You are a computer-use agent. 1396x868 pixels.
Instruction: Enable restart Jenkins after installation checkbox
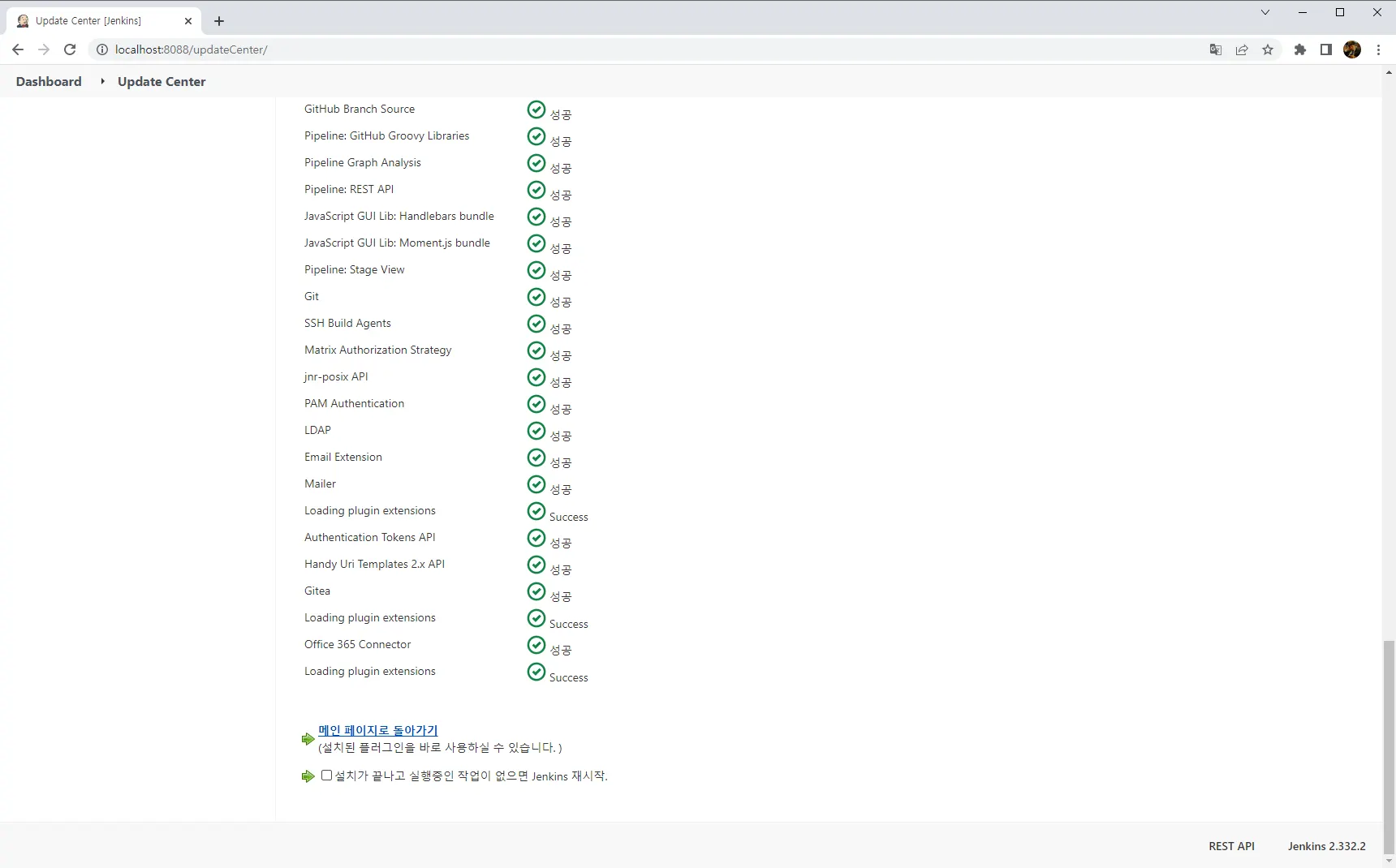(x=326, y=776)
